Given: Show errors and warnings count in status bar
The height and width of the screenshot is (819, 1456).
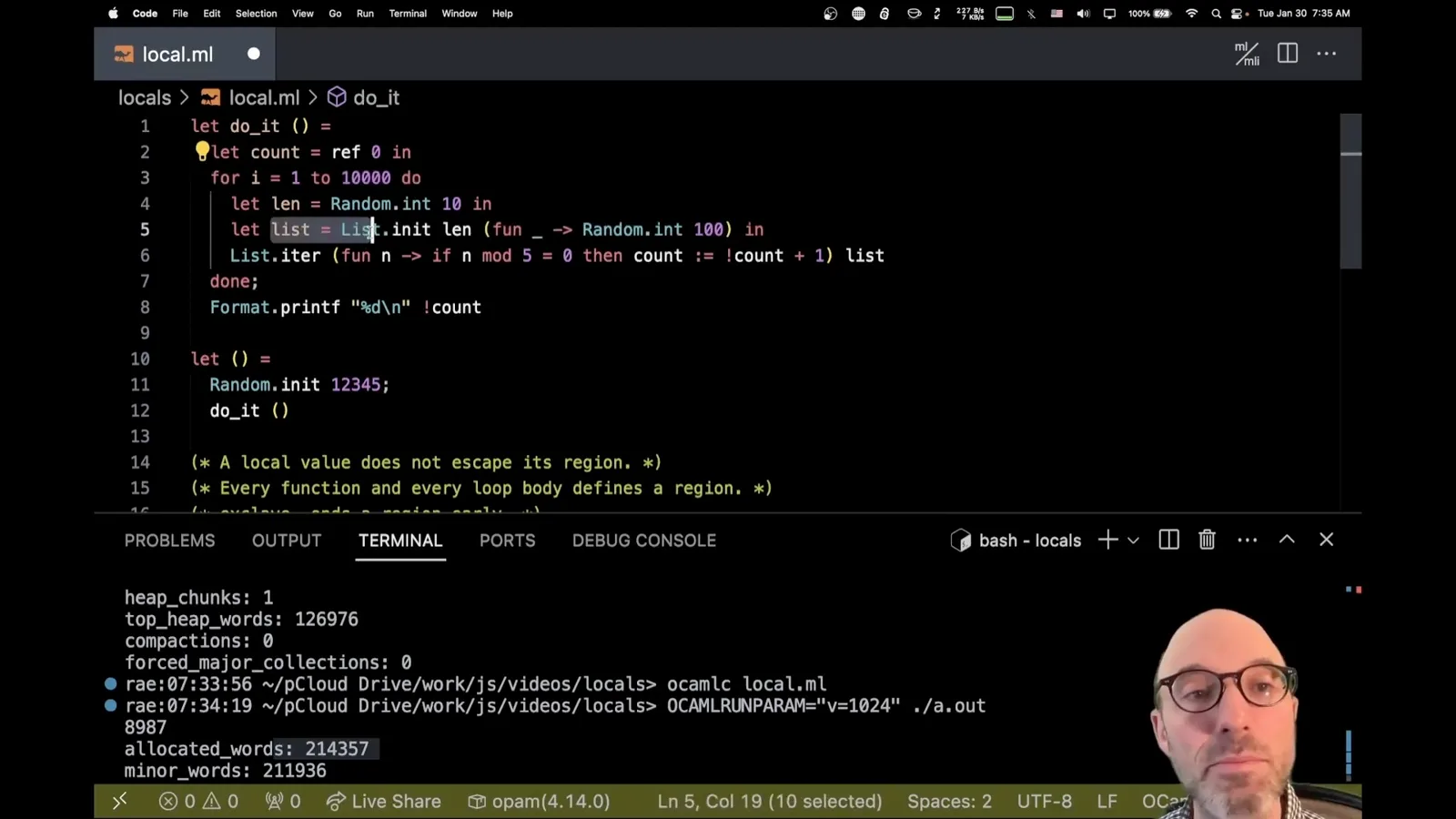Looking at the screenshot, I should [x=198, y=801].
